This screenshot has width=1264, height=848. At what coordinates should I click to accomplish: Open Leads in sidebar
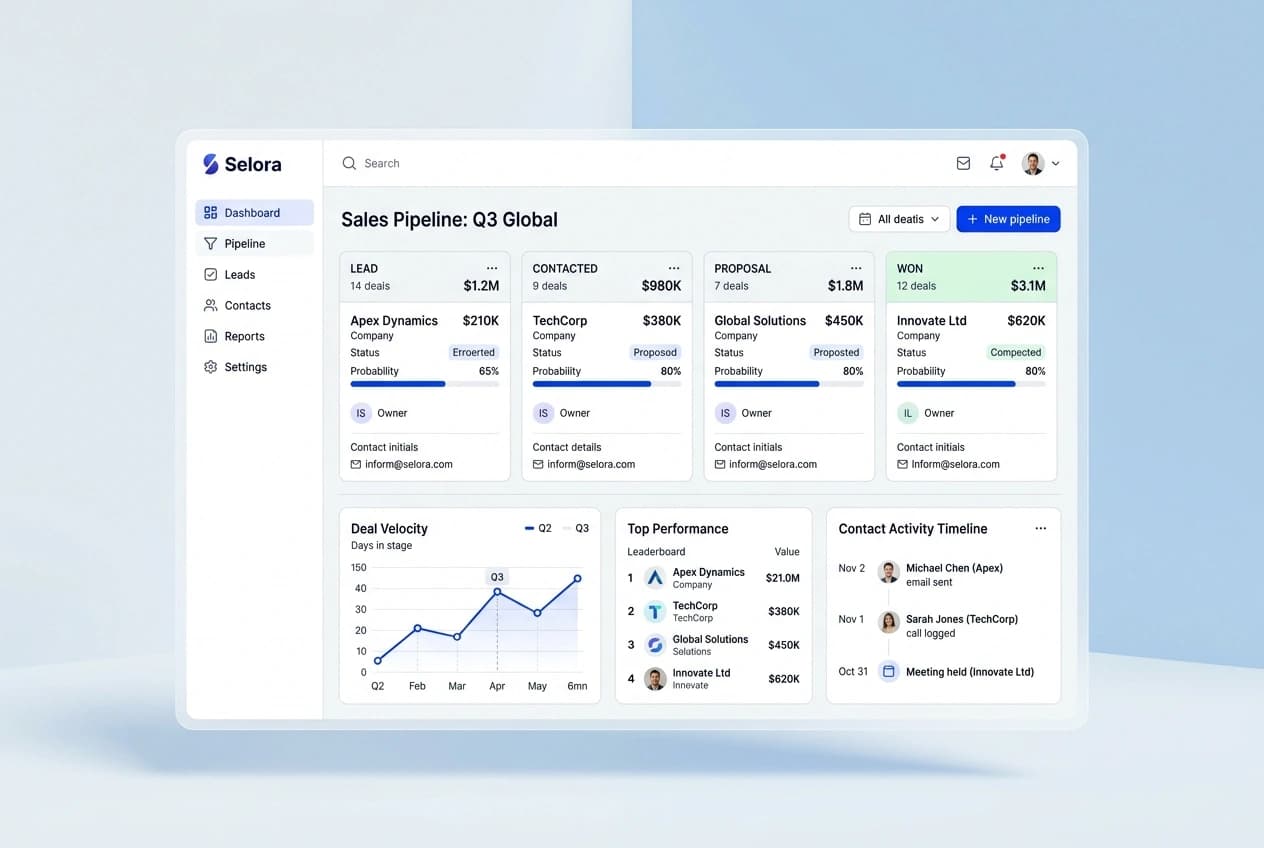click(254, 274)
